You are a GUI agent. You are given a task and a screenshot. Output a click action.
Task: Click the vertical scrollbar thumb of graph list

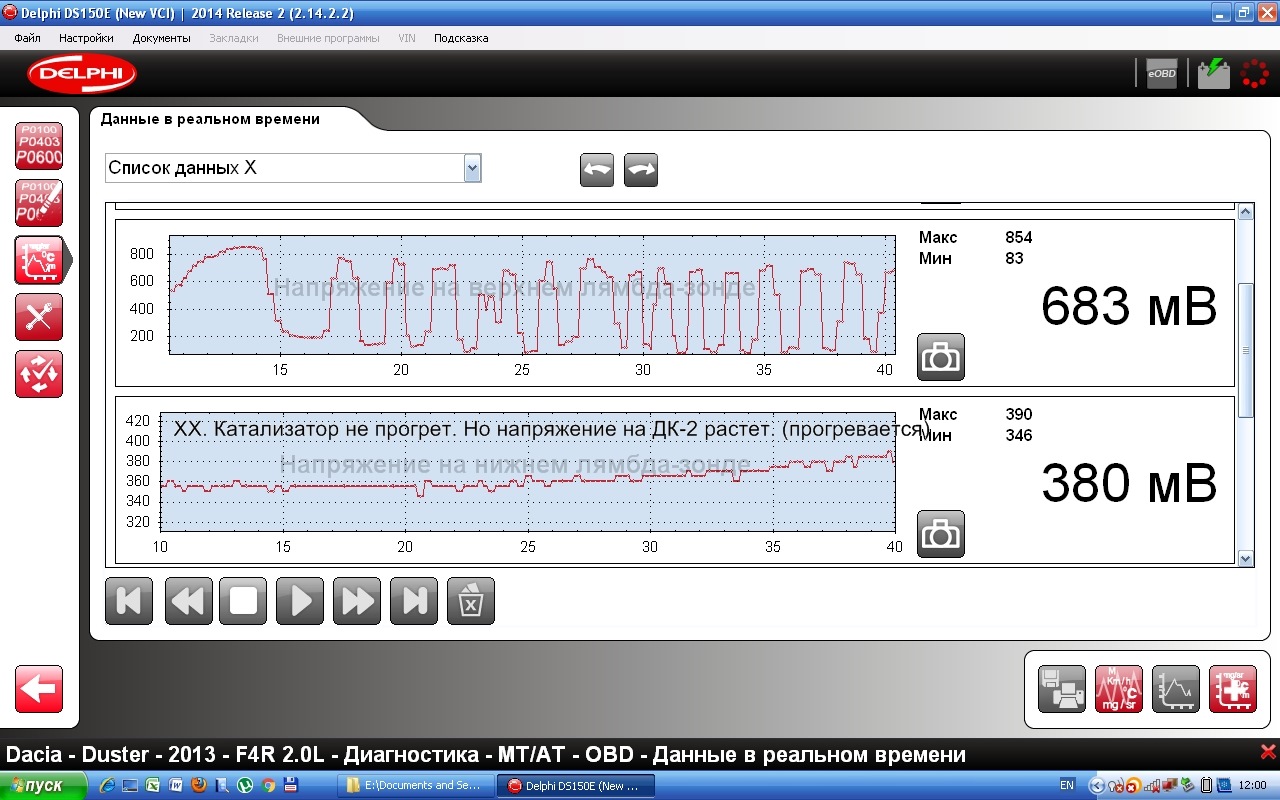pos(1246,350)
